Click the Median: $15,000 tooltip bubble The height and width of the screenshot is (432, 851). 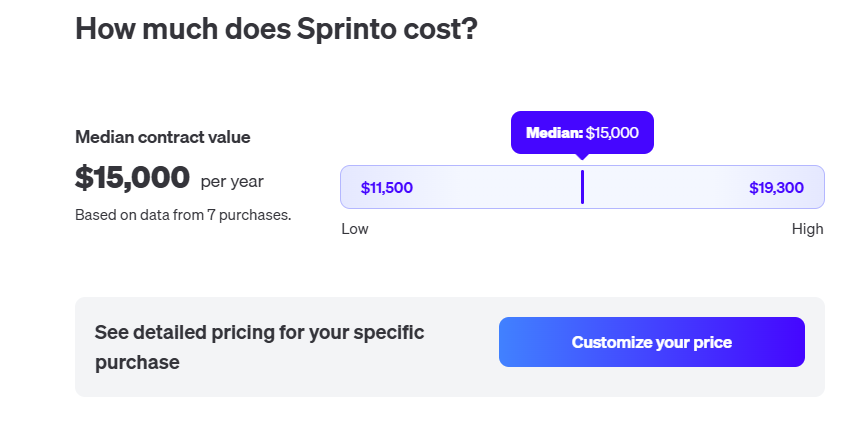582,132
